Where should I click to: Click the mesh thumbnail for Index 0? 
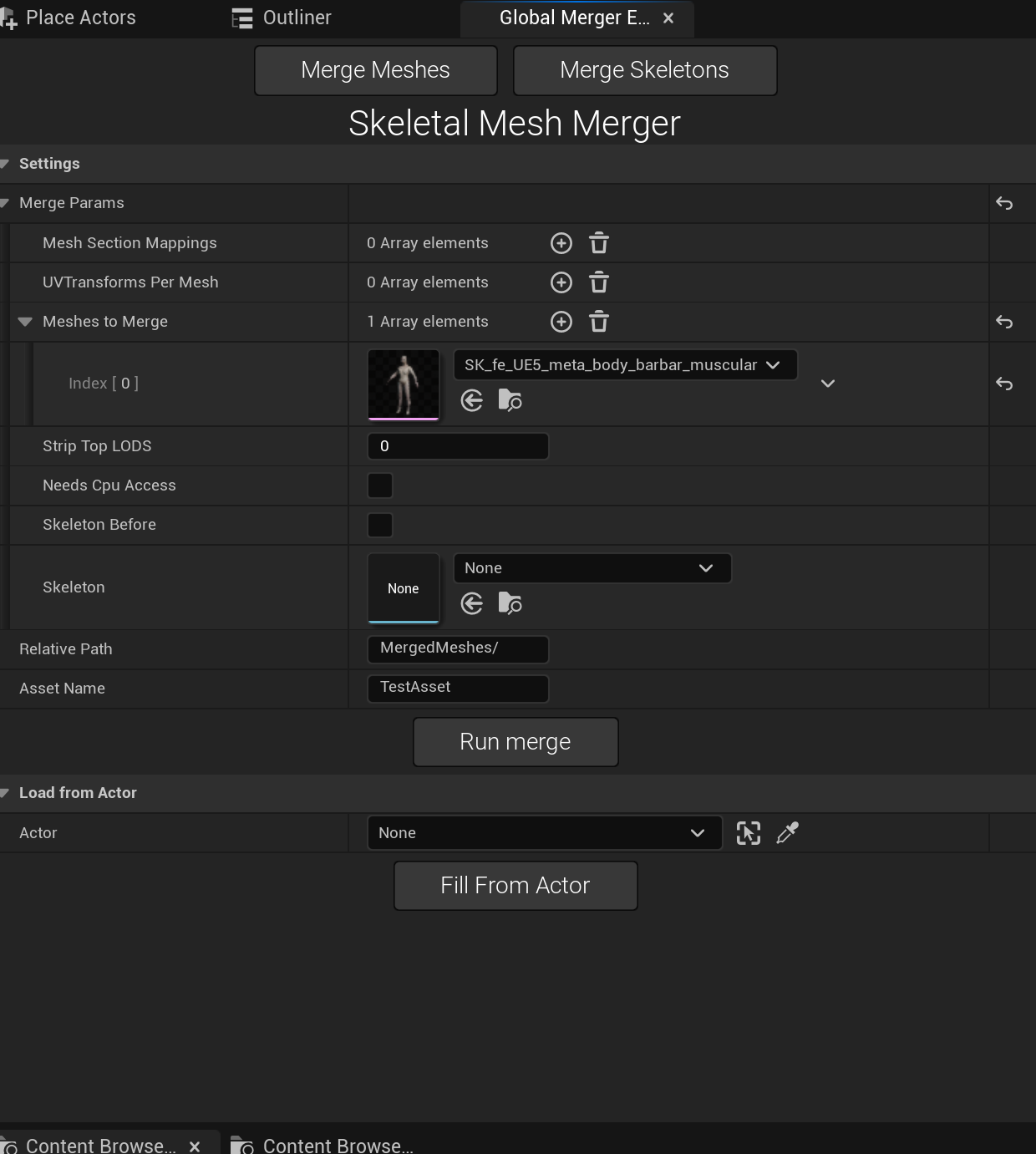pos(404,384)
